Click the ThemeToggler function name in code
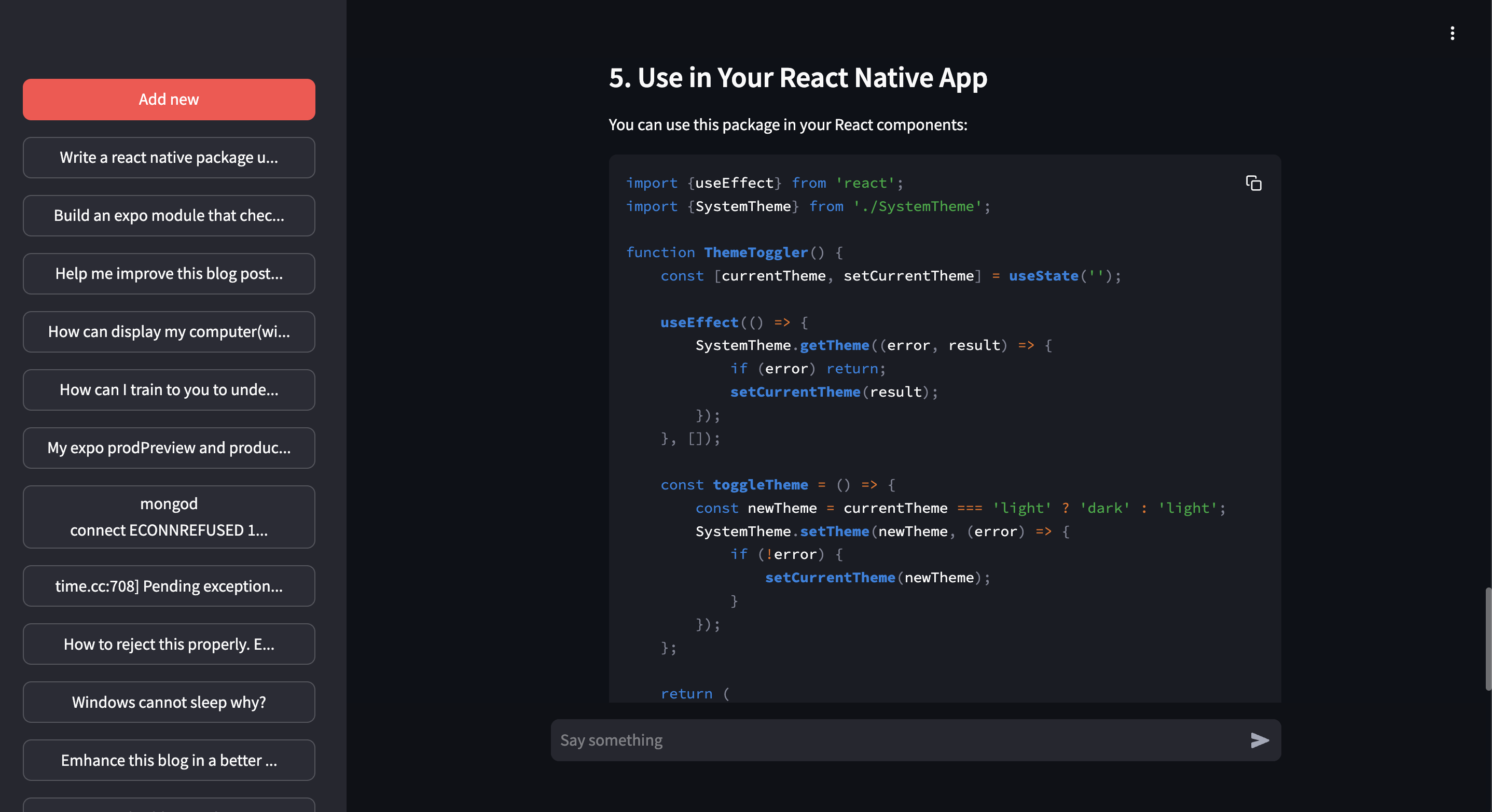The image size is (1492, 812). tap(755, 253)
